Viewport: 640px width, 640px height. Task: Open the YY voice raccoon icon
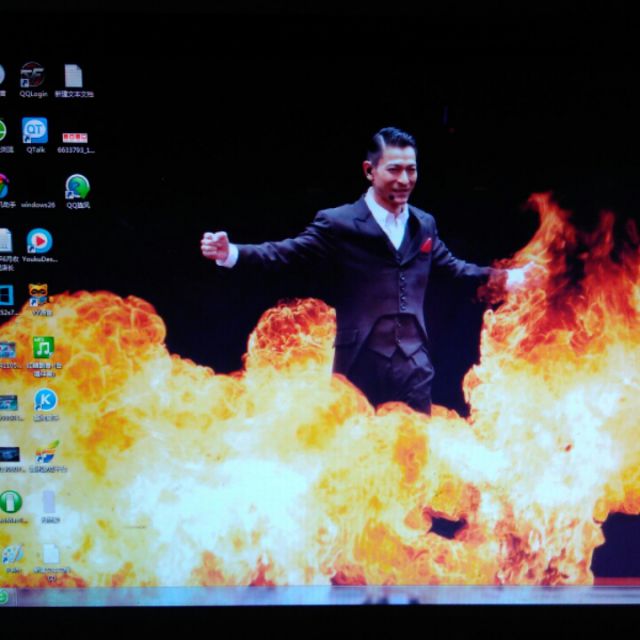[x=39, y=296]
